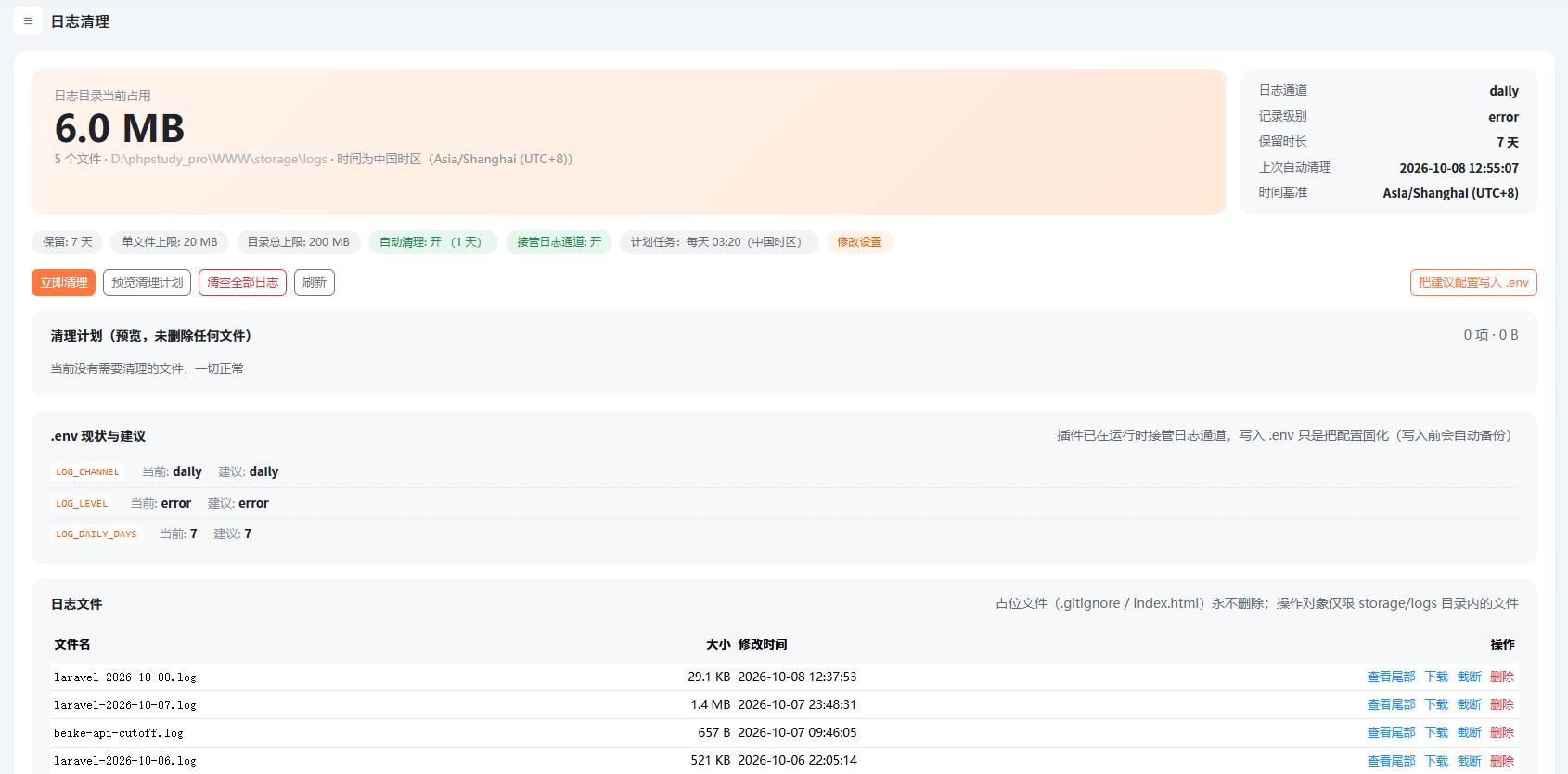
Task: Click the 刷新 button
Action: click(x=315, y=283)
